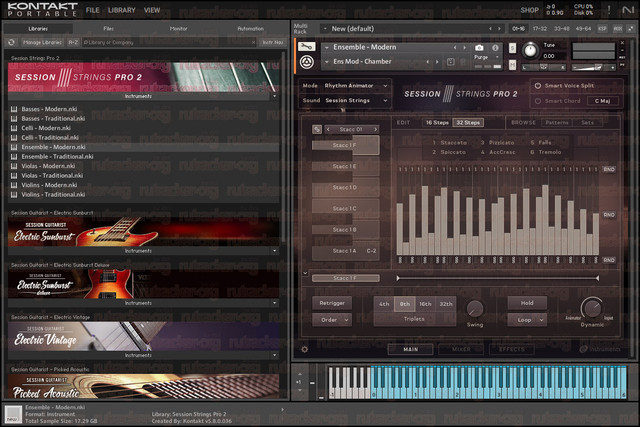Randomize with the top RND button
This screenshot has width=640, height=427.
609,169
